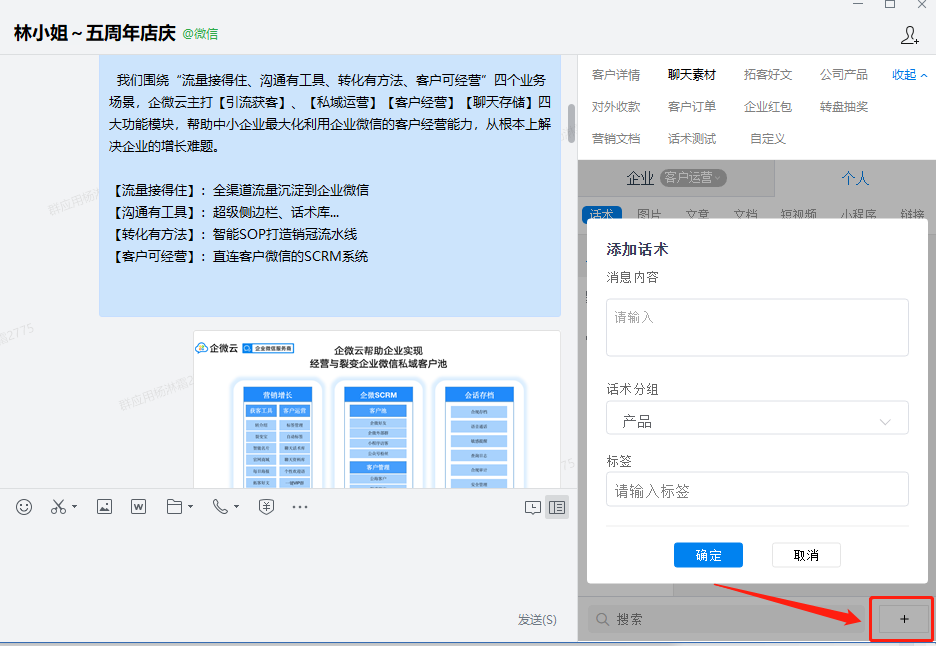Collapse the menu with 收起
936x646 pixels.
point(909,75)
